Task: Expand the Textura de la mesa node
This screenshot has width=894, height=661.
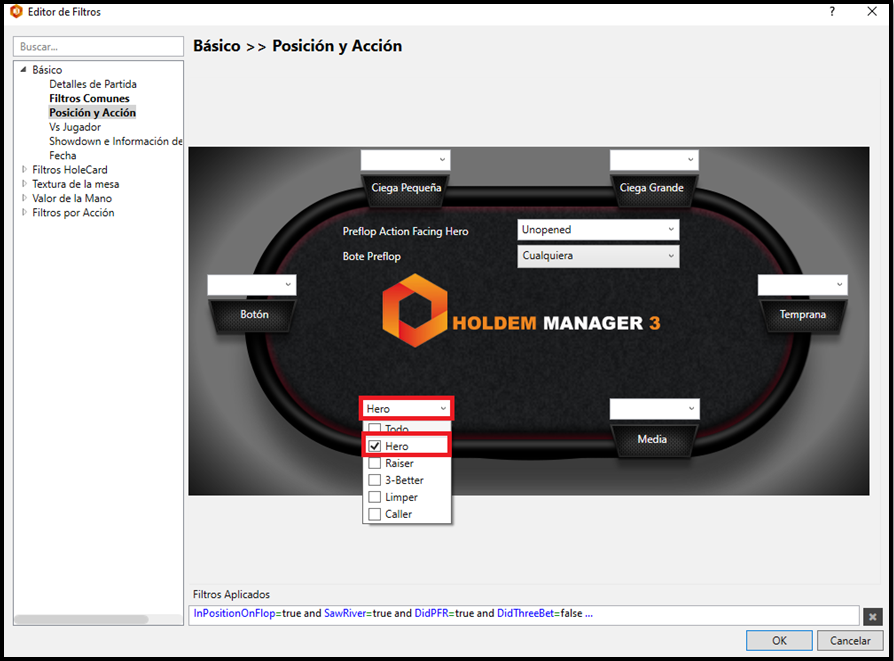Action: 24,184
